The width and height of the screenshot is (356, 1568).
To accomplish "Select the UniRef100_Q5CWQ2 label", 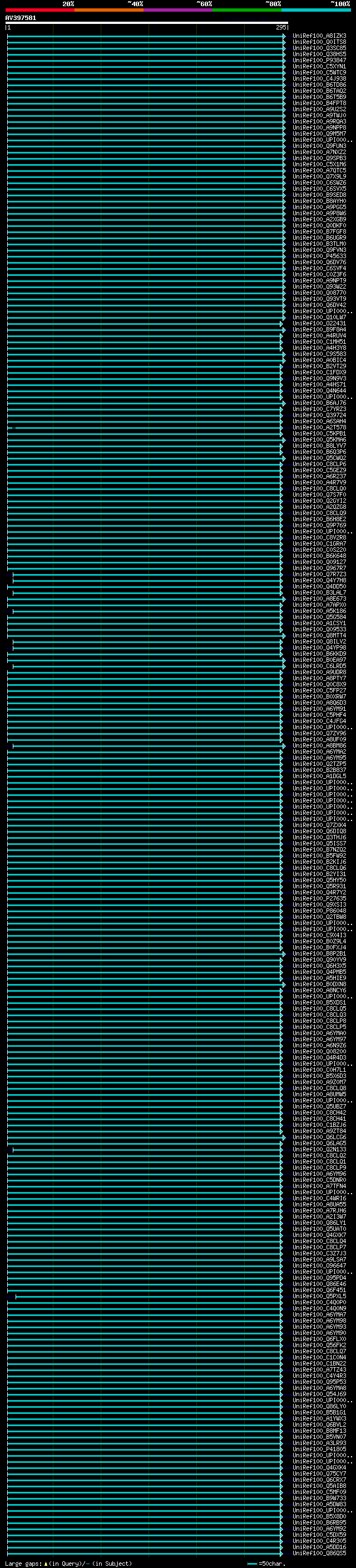I will pyautogui.click(x=319, y=458).
